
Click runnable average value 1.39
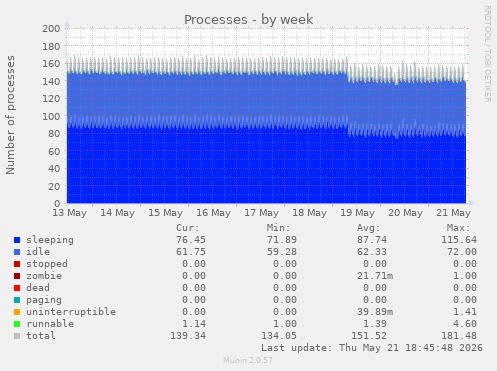(375, 324)
